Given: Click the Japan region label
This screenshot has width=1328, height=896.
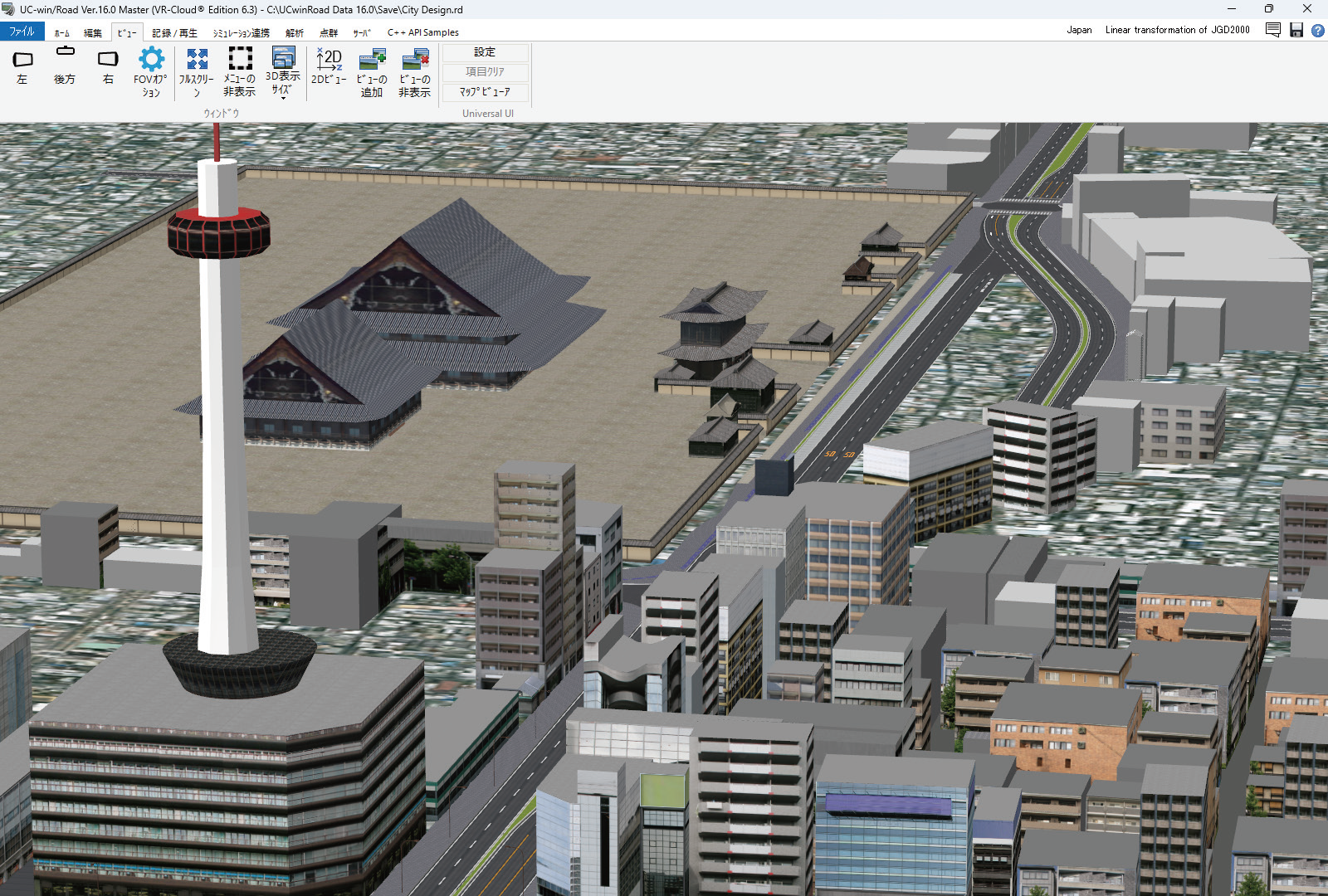Looking at the screenshot, I should (x=1079, y=30).
